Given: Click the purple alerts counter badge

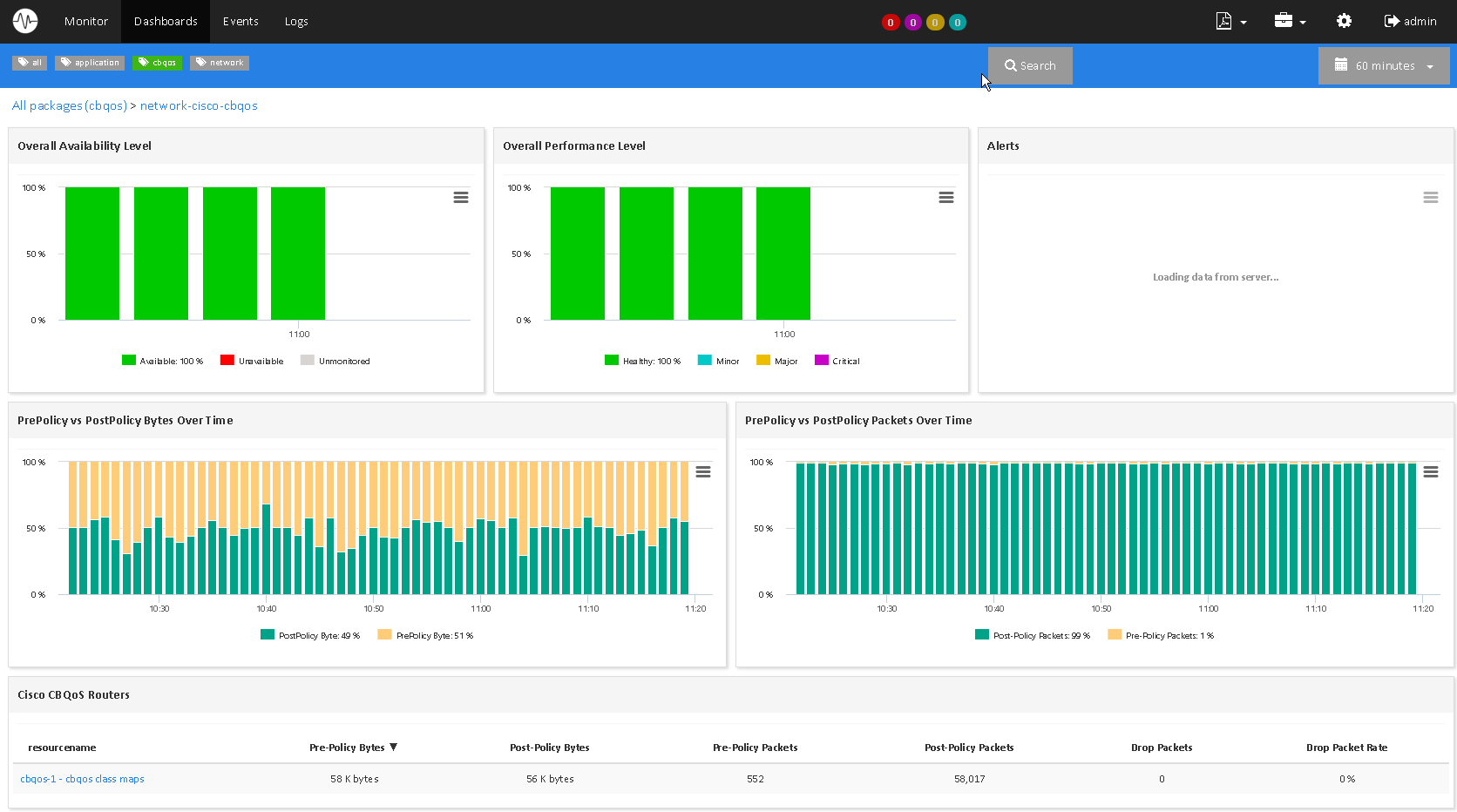Looking at the screenshot, I should (912, 23).
